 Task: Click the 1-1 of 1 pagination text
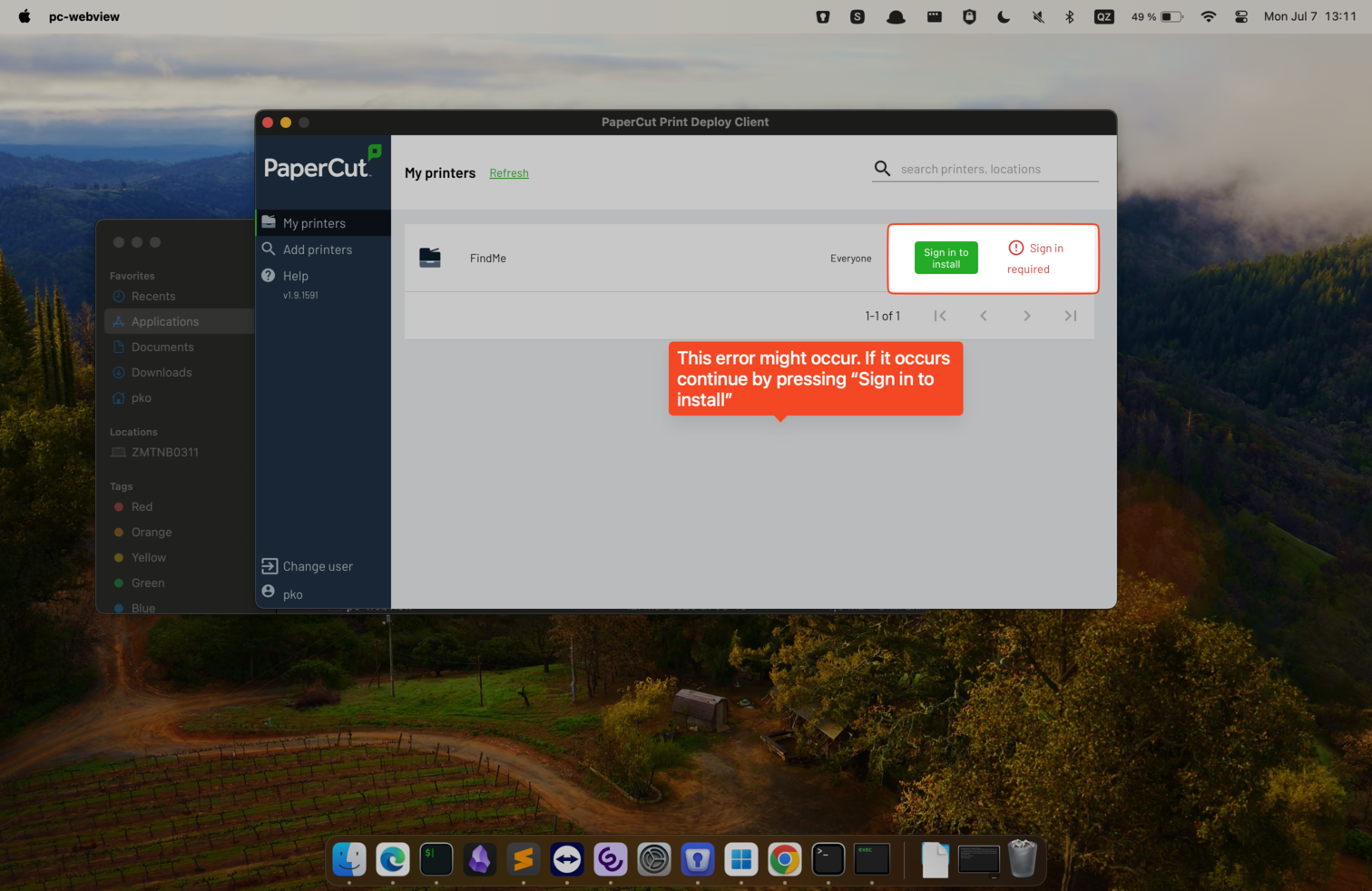(x=882, y=316)
